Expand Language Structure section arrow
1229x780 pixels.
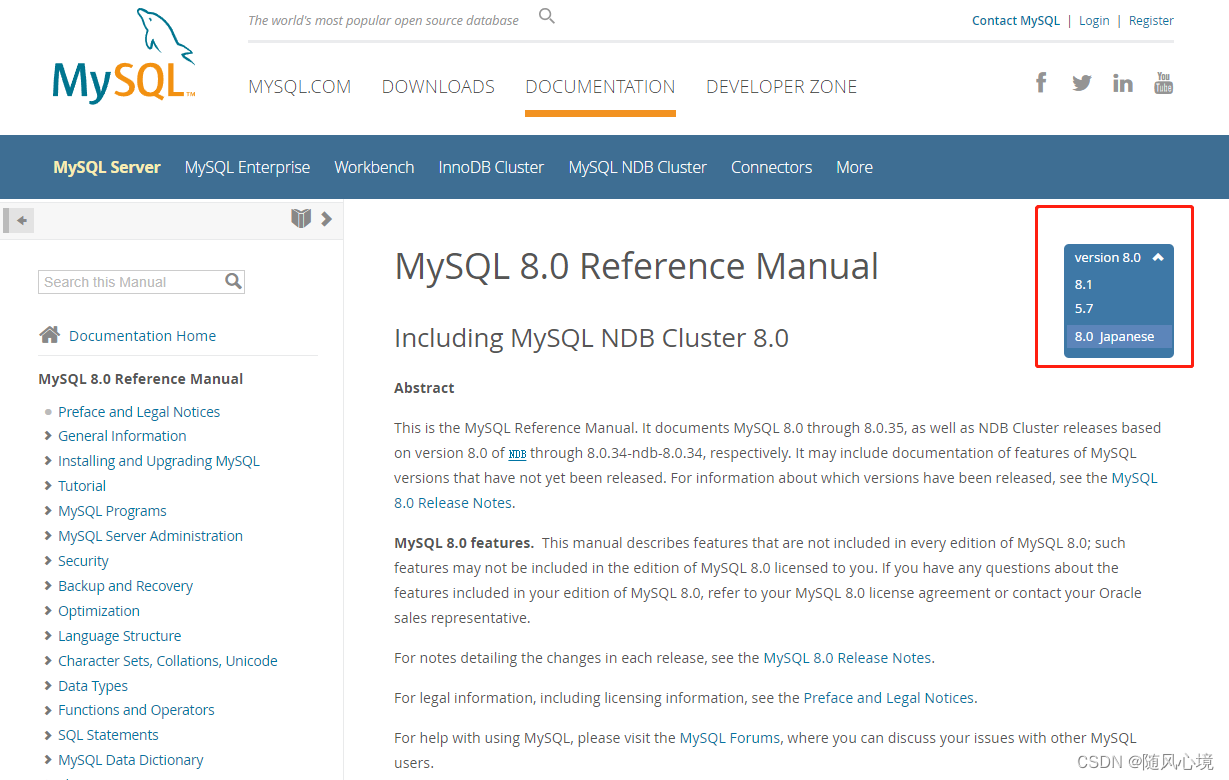[48, 635]
